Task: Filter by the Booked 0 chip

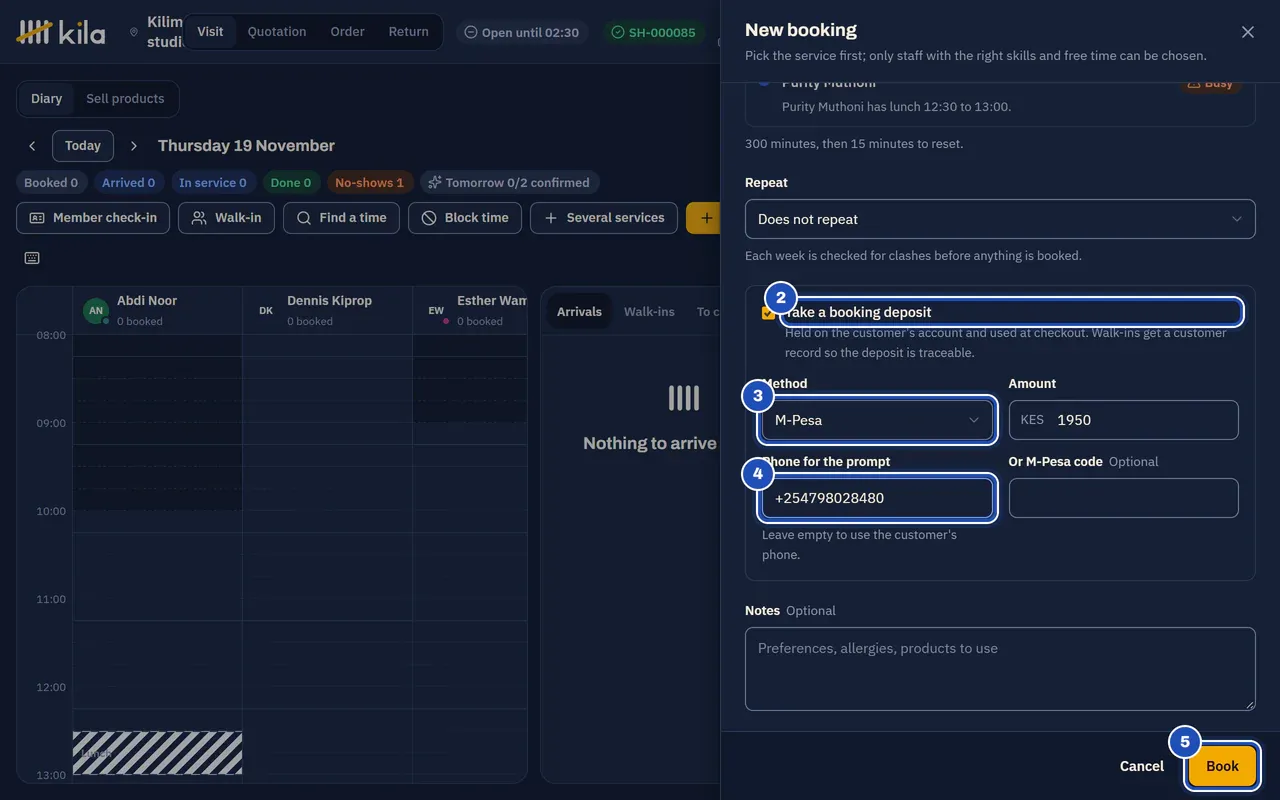Action: 51,183
